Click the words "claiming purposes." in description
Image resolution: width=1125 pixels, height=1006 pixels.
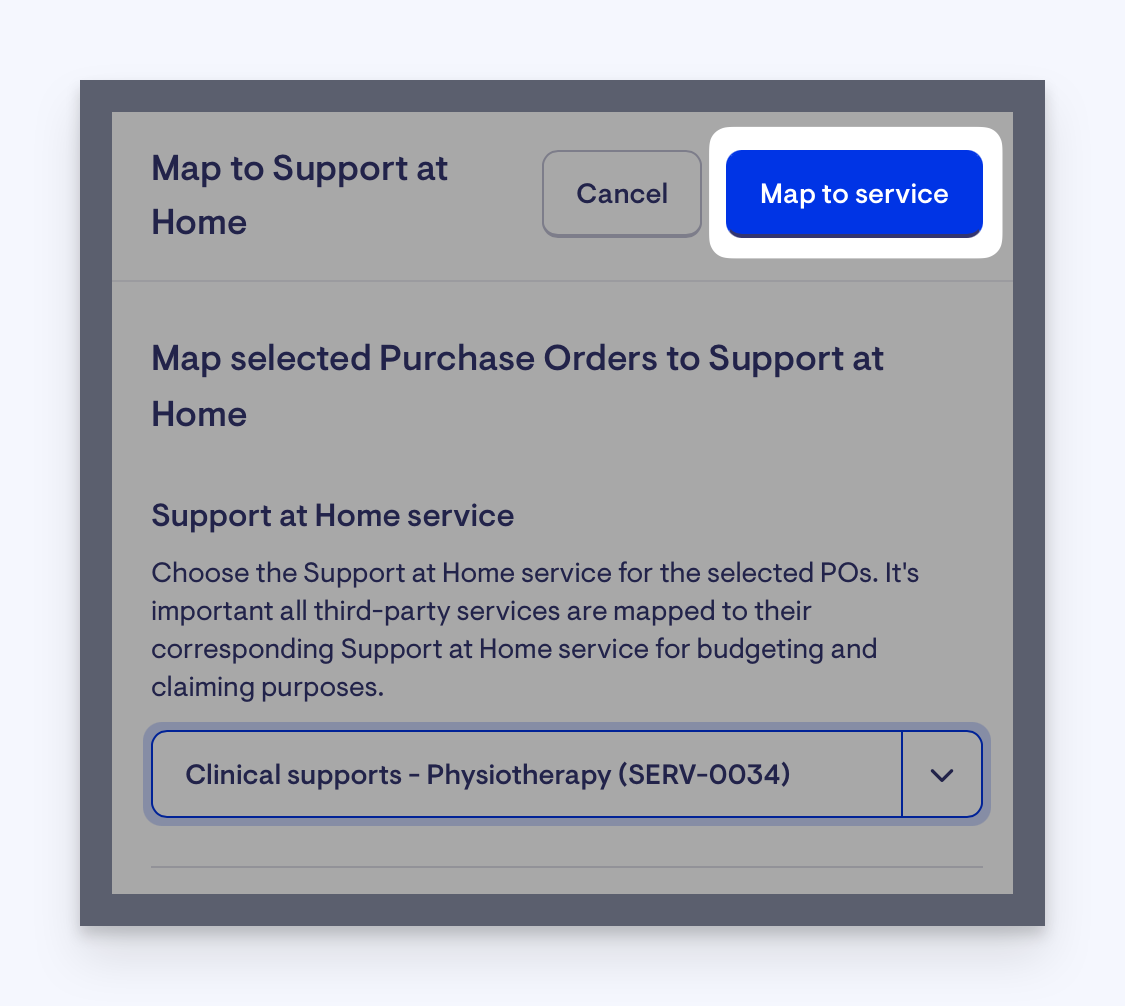click(x=268, y=687)
